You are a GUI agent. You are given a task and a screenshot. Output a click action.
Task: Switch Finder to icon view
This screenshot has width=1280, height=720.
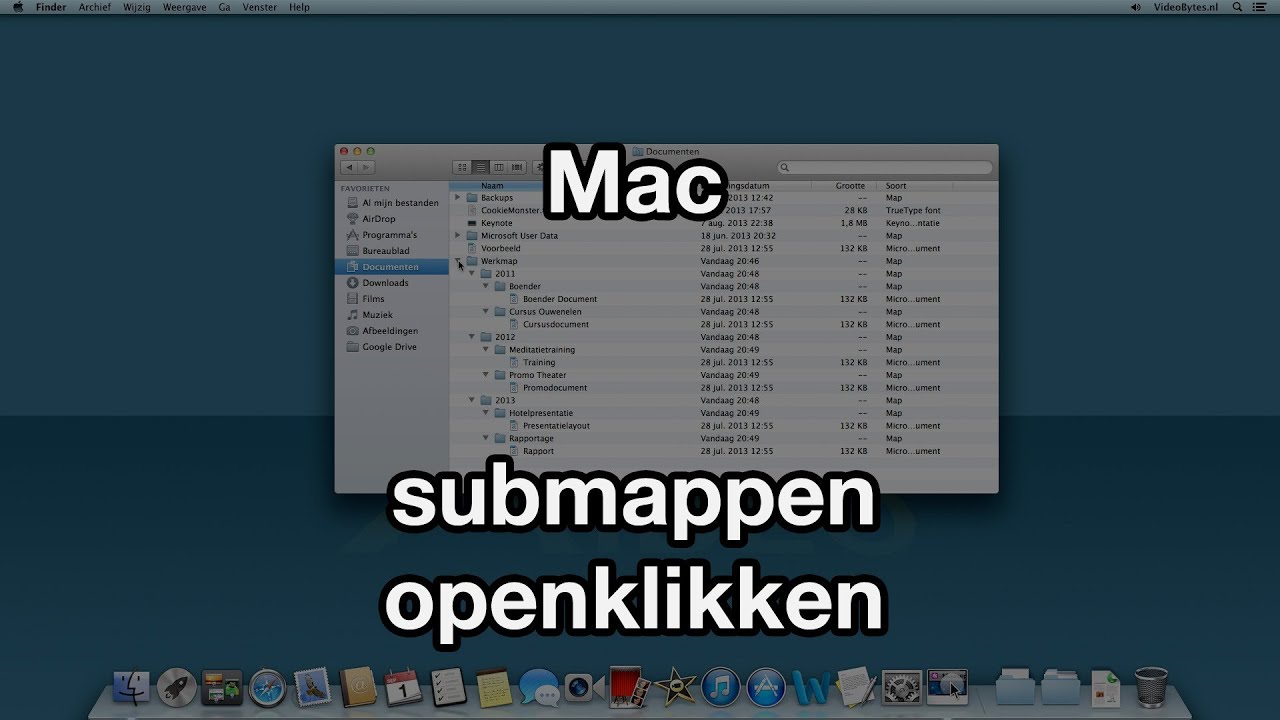(462, 167)
